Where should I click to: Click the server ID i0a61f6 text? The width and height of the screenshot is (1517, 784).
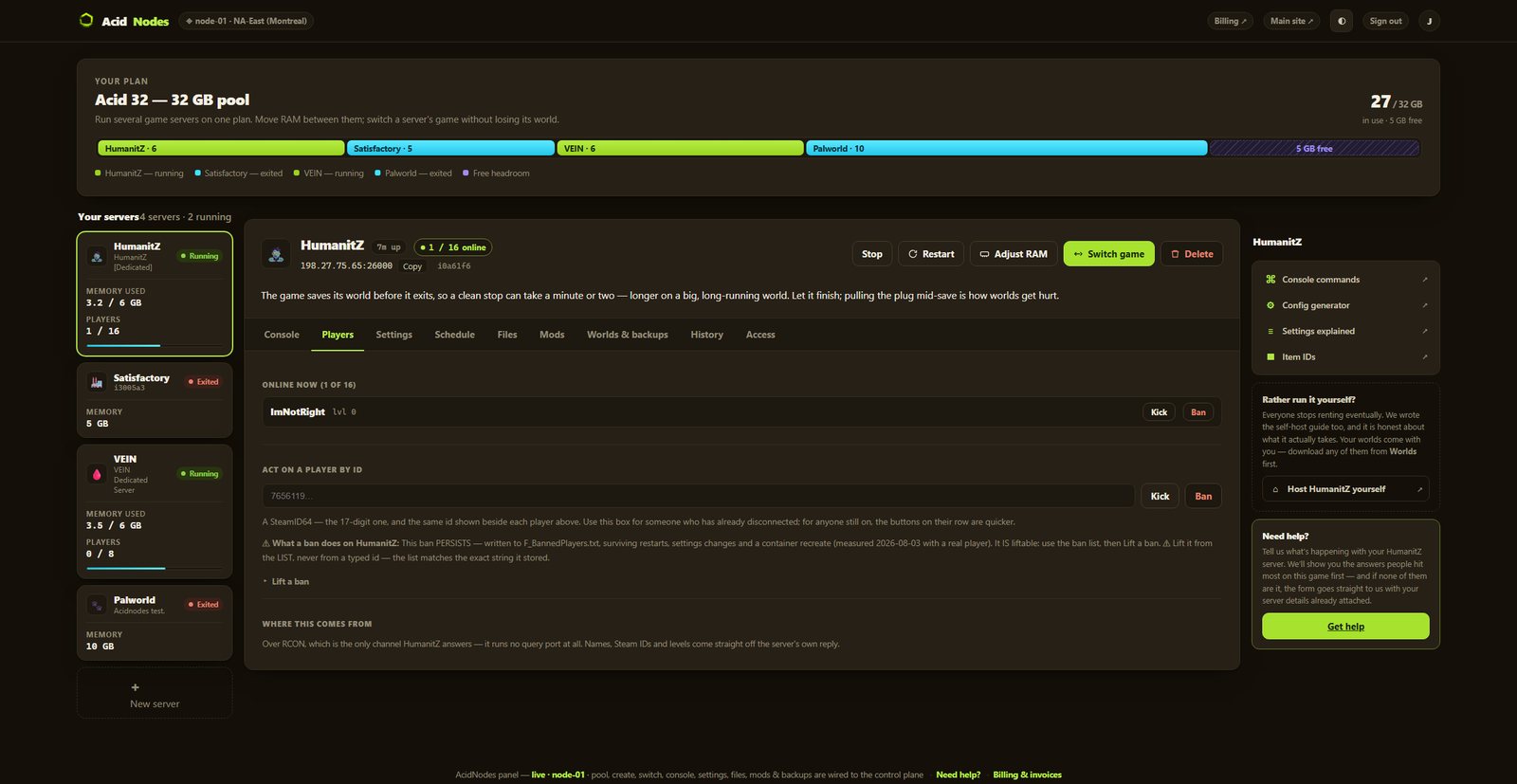click(x=454, y=266)
